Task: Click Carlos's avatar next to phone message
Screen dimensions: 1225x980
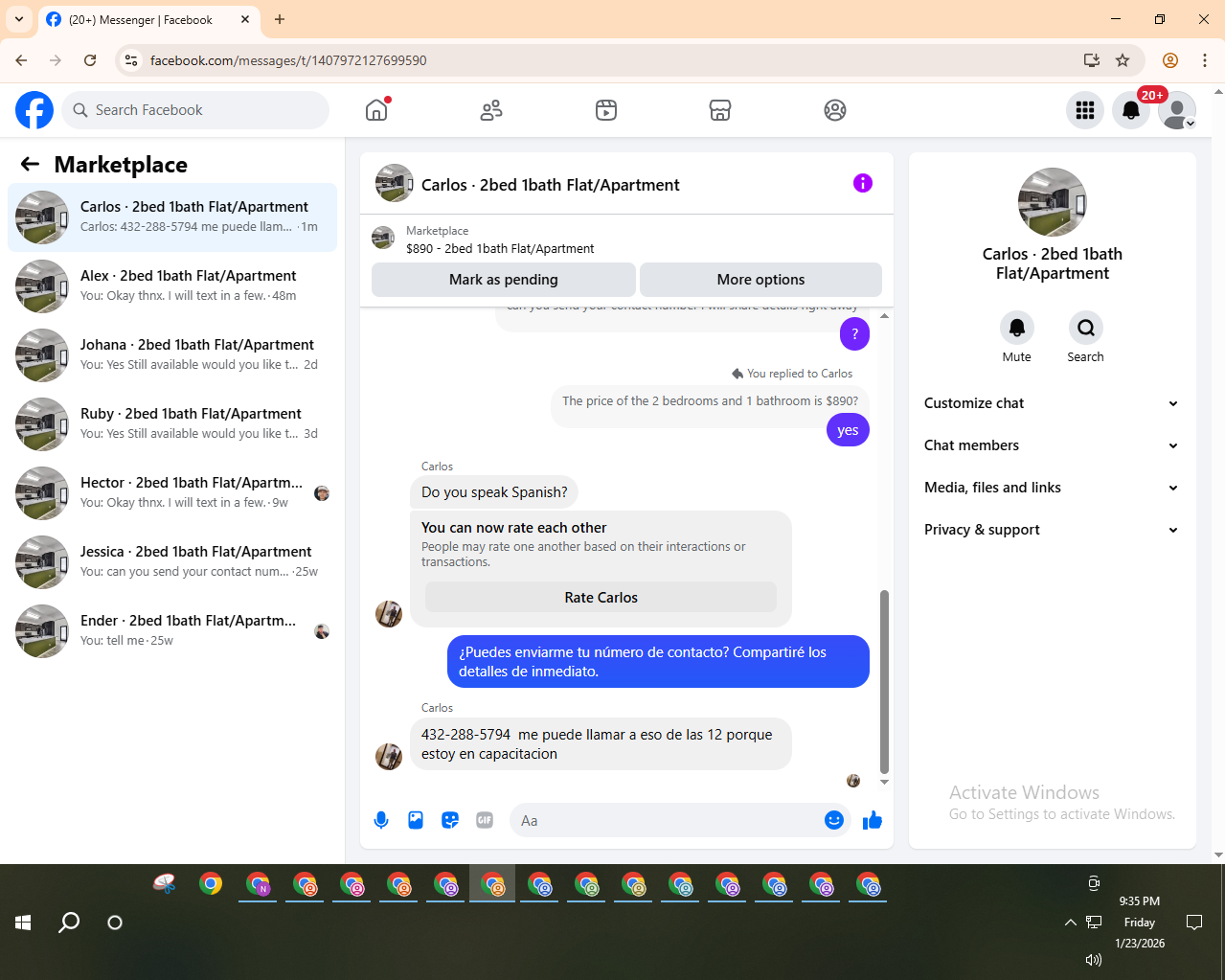Action: tap(388, 756)
